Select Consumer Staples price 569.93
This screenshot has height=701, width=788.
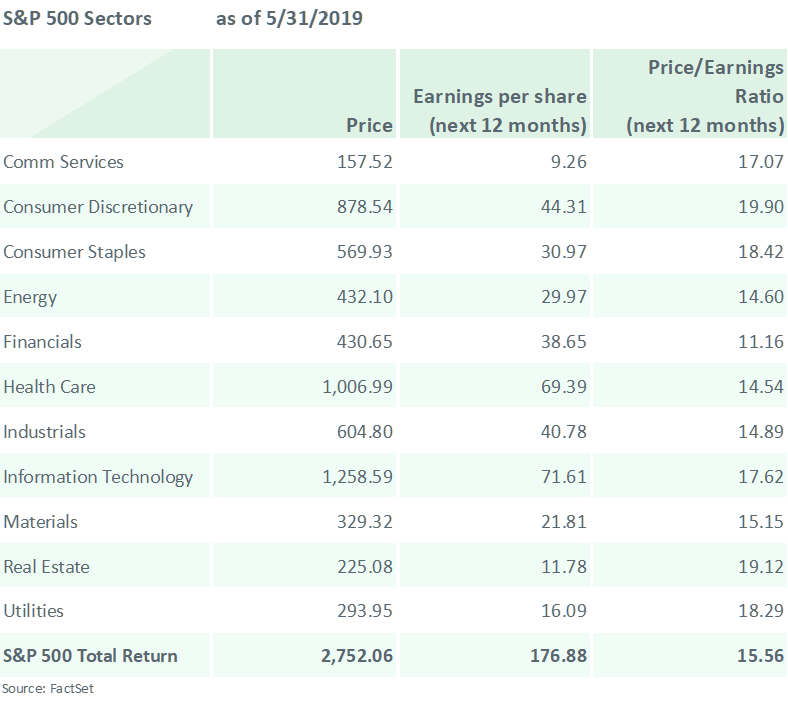(365, 252)
